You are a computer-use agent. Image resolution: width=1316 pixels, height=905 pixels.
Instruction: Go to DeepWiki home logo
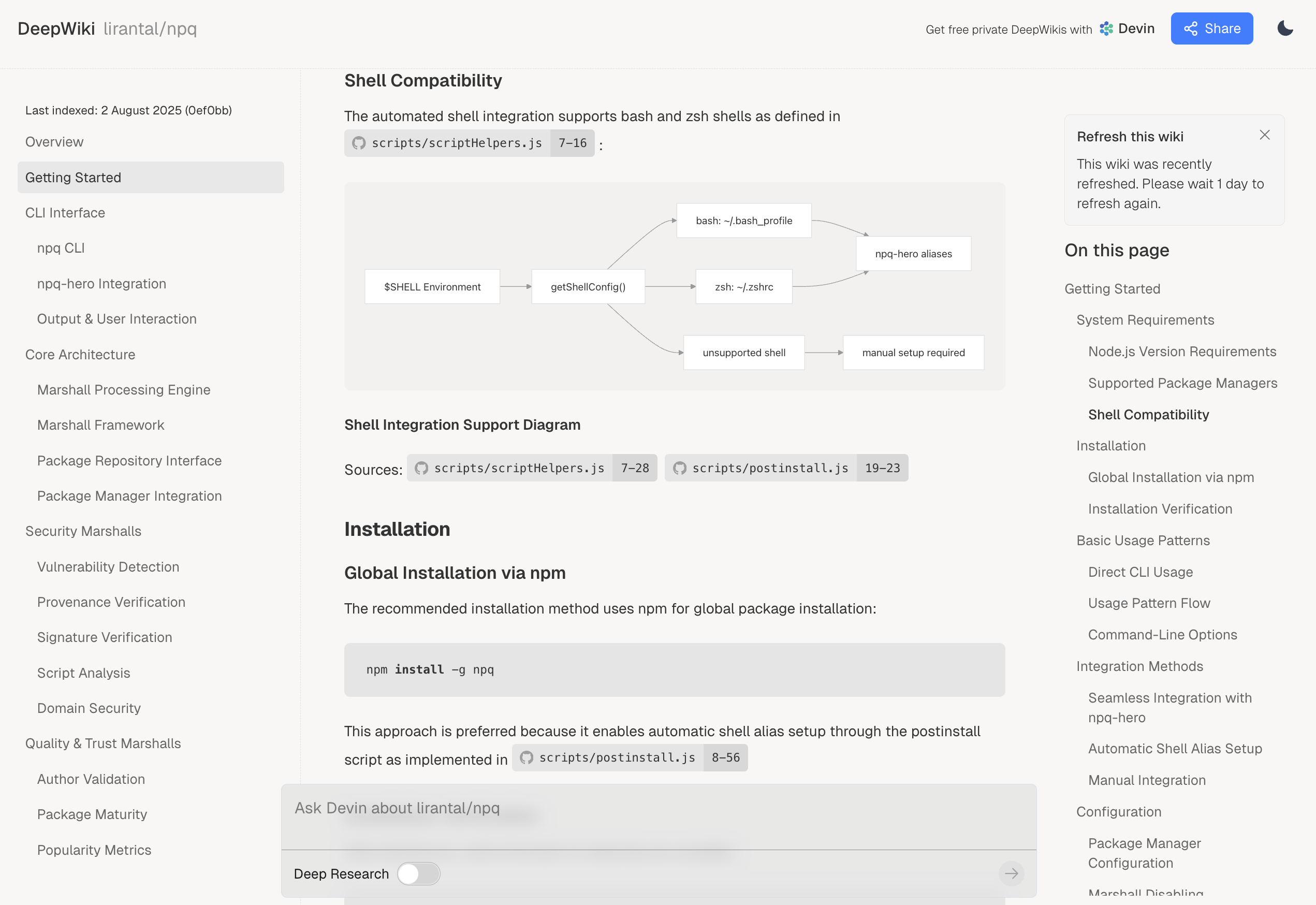tap(56, 28)
